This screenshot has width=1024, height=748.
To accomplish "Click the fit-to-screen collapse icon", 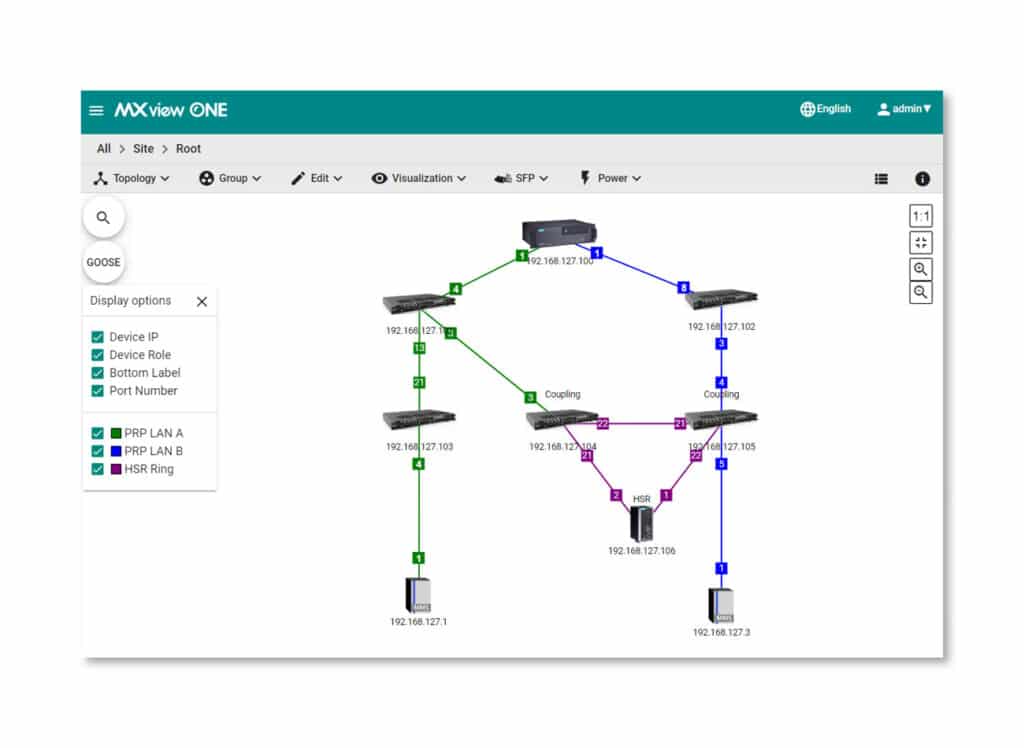I will point(920,243).
